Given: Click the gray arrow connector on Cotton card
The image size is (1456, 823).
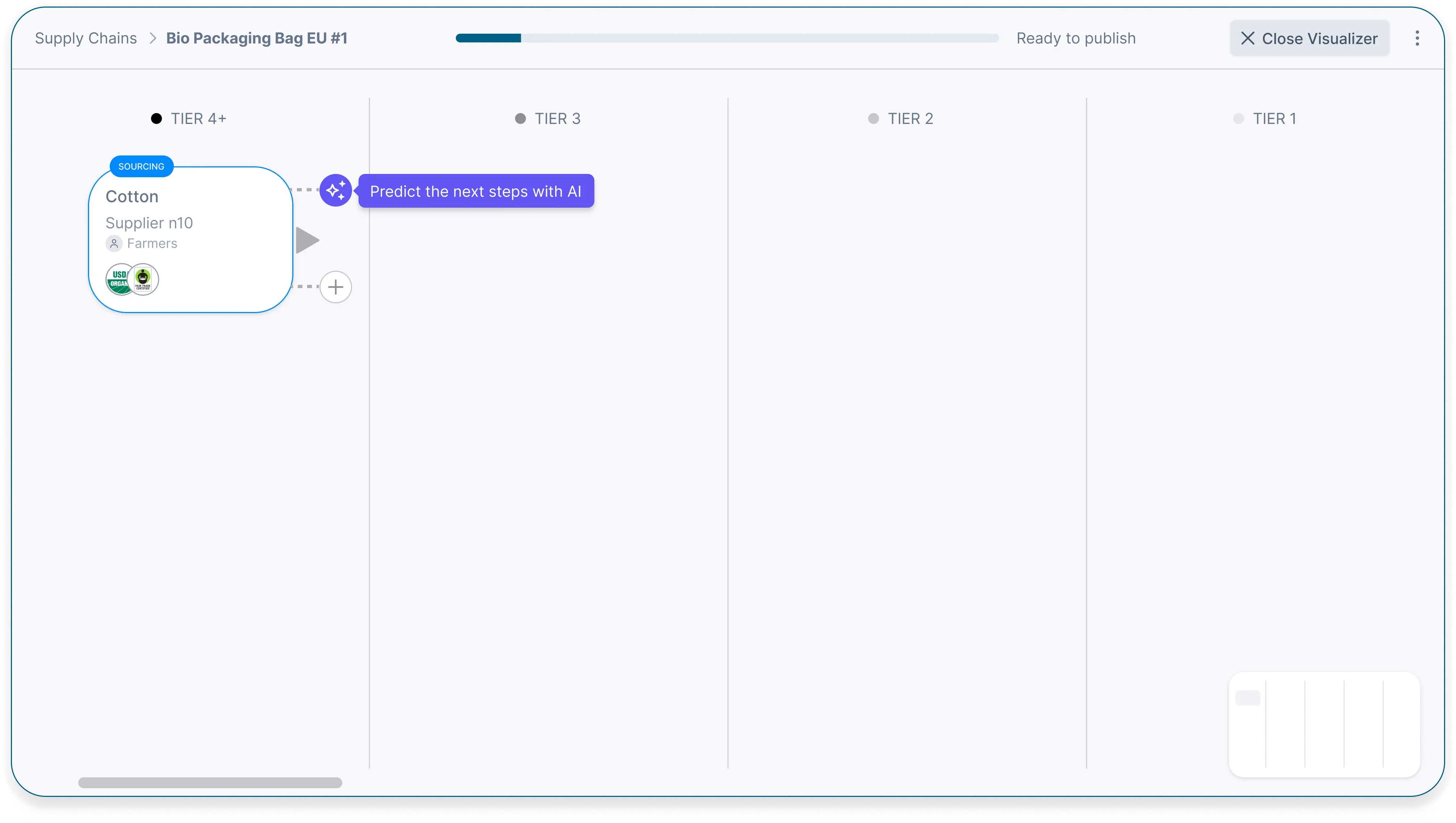Looking at the screenshot, I should pos(307,240).
